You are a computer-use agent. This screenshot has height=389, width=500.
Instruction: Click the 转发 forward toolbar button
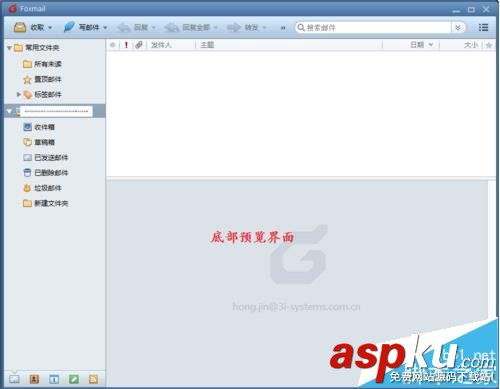pyautogui.click(x=243, y=27)
